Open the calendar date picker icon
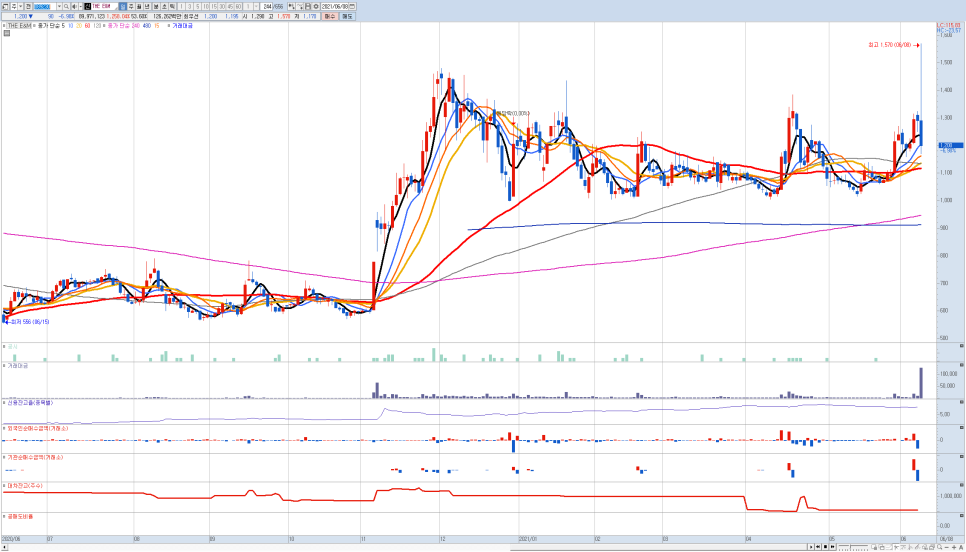This screenshot has width=966, height=552. pyautogui.click(x=352, y=6)
